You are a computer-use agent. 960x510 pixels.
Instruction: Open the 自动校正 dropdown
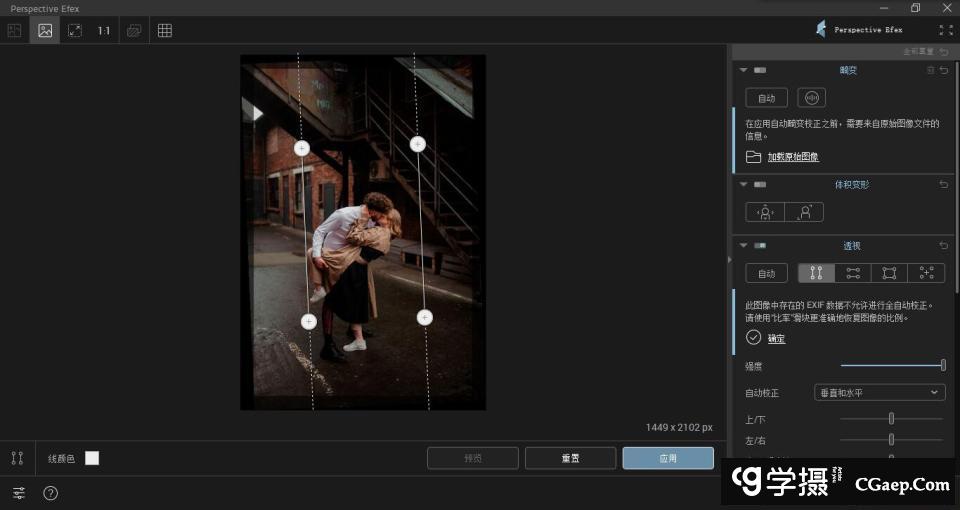pyautogui.click(x=879, y=393)
